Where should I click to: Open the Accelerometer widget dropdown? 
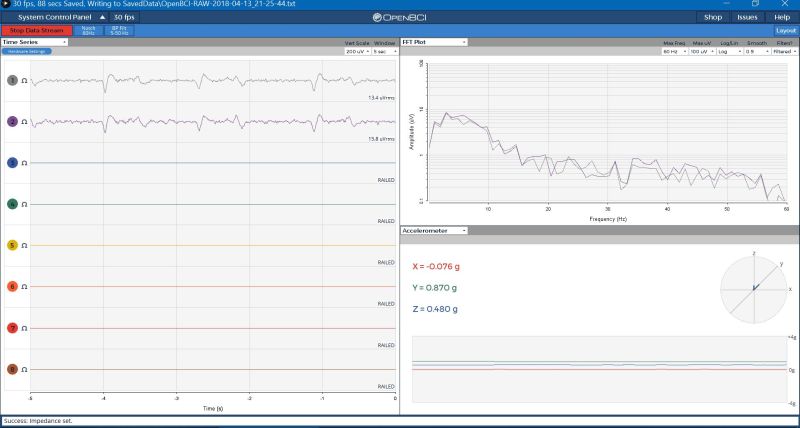tap(434, 231)
